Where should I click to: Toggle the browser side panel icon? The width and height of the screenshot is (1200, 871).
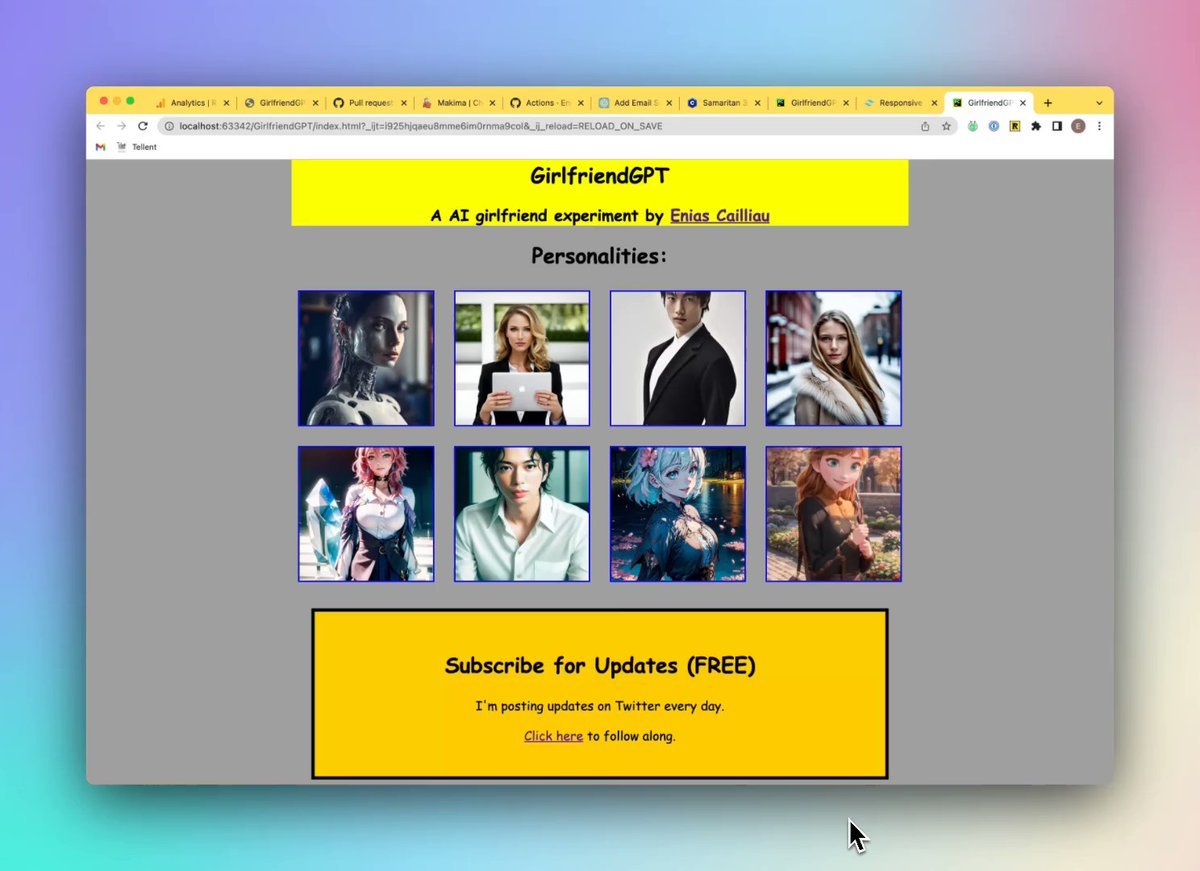(1057, 126)
